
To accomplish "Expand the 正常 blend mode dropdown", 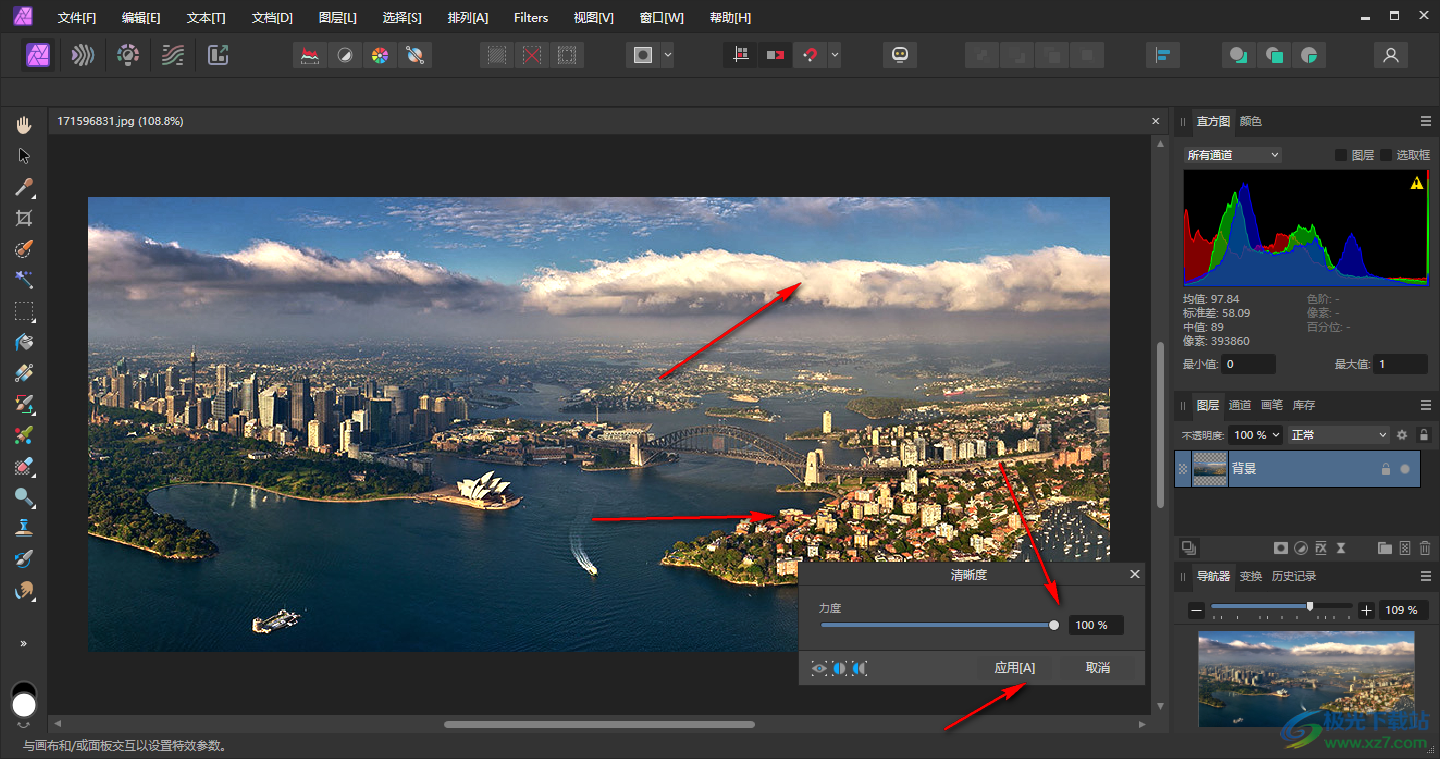I will (1339, 435).
